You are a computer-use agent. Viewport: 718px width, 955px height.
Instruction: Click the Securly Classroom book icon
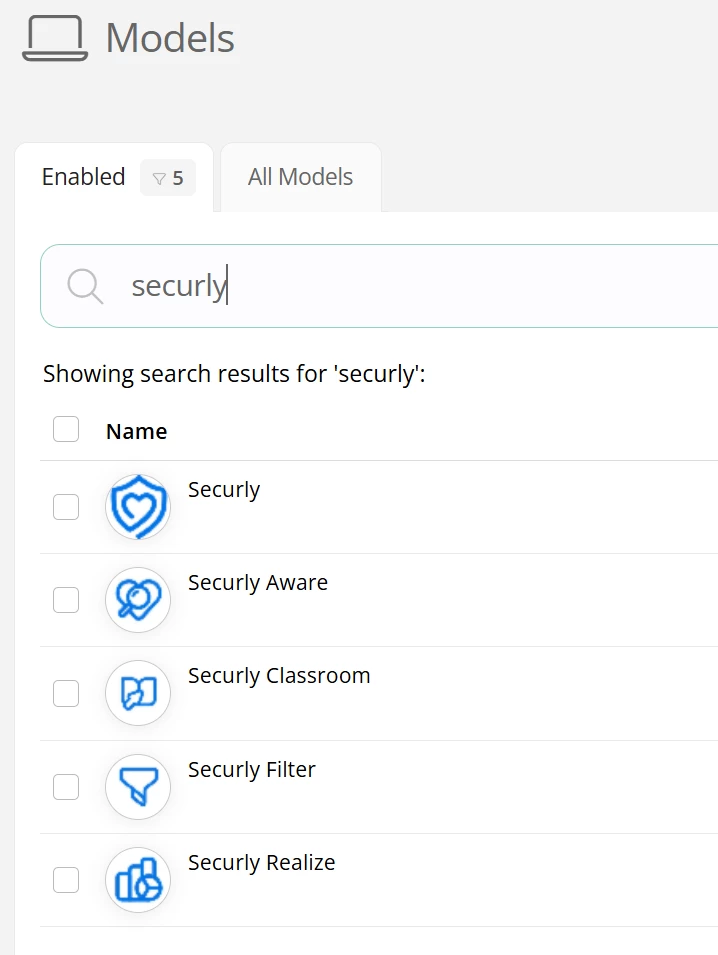[x=138, y=693]
